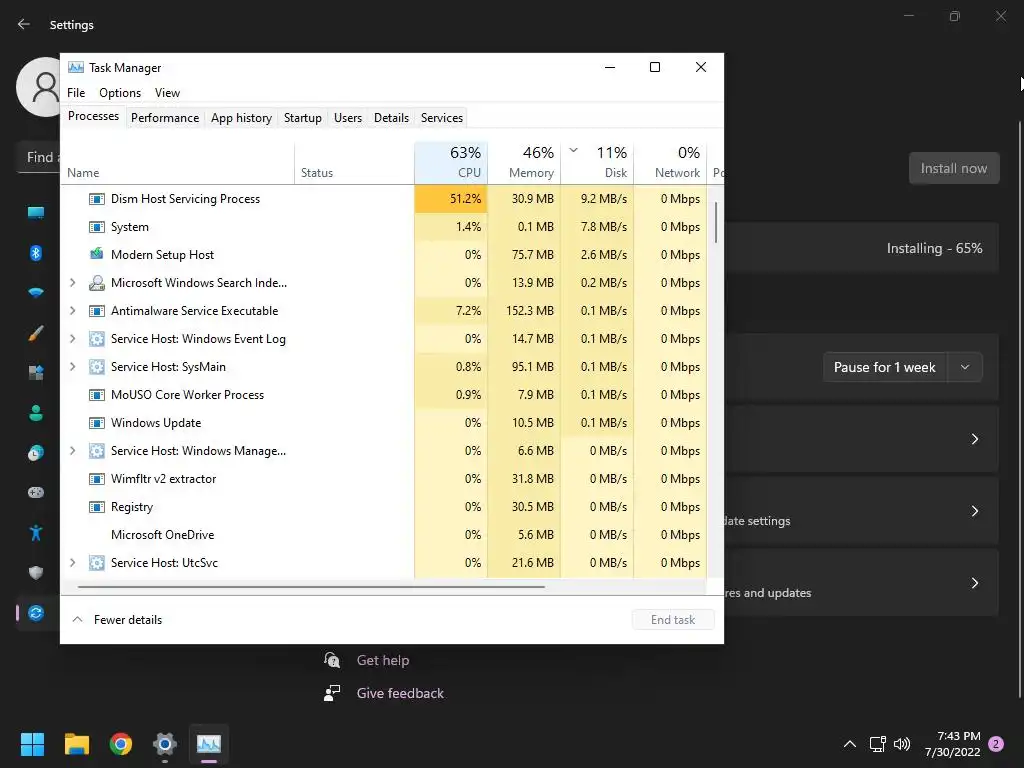This screenshot has width=1024, height=768.
Task: Switch to the App history tab
Action: [x=241, y=118]
